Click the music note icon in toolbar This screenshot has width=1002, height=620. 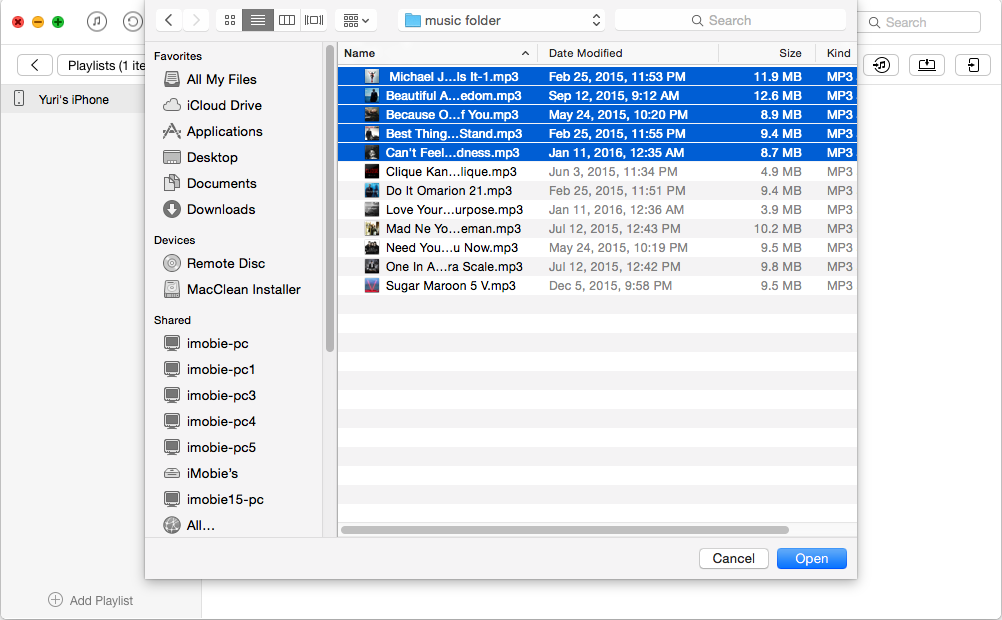click(x=97, y=21)
